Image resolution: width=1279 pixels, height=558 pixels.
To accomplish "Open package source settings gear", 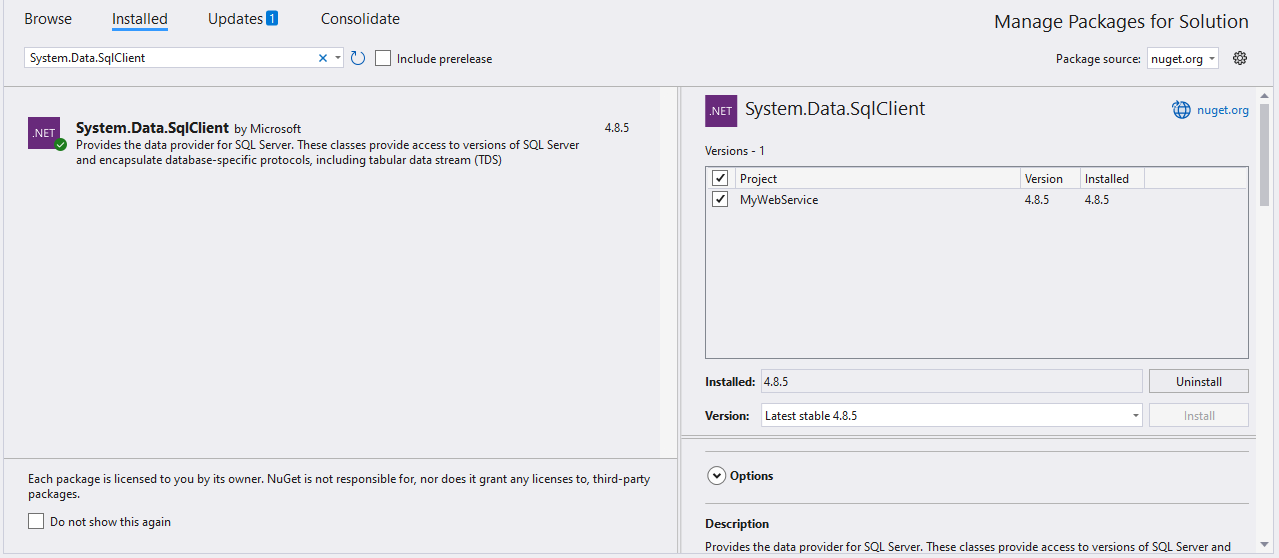I will (1240, 58).
